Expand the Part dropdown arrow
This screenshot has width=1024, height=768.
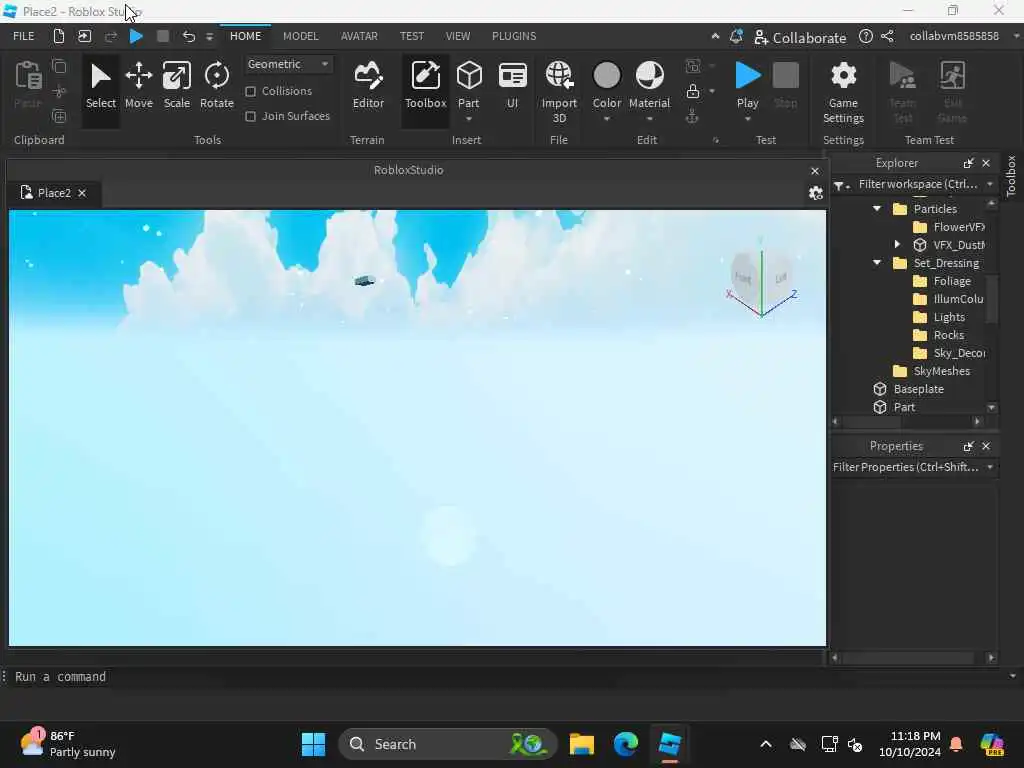click(x=469, y=119)
